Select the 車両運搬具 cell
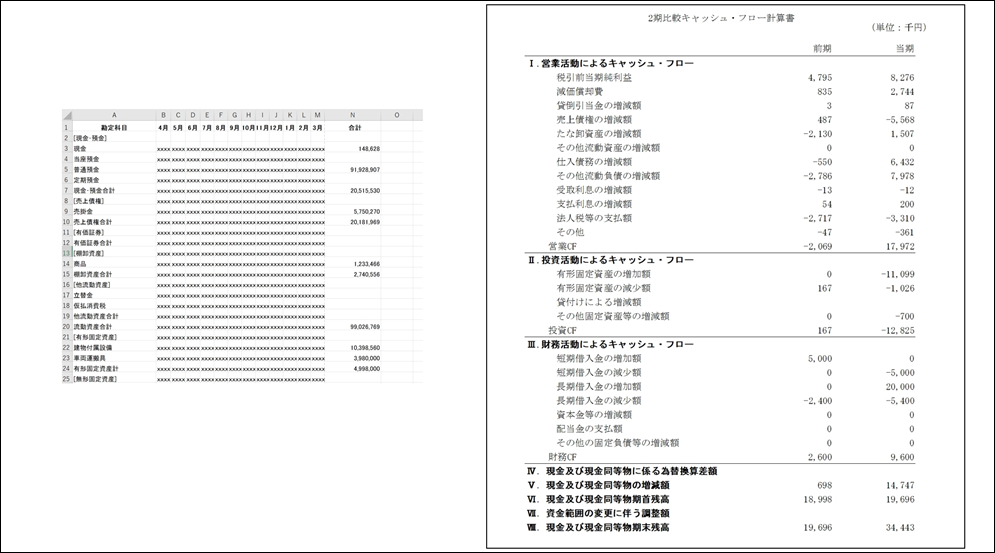The width and height of the screenshot is (995, 553). [114, 358]
